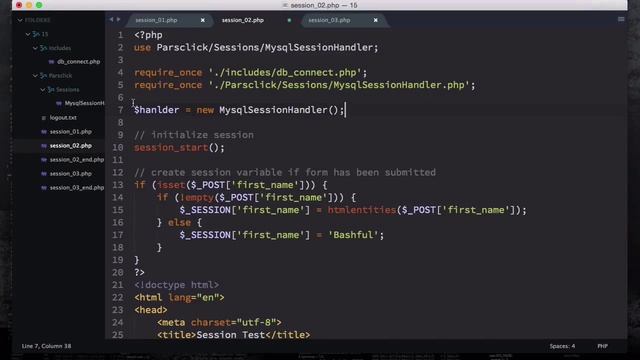Click the lang="en" attribute on line 22

[194, 298]
